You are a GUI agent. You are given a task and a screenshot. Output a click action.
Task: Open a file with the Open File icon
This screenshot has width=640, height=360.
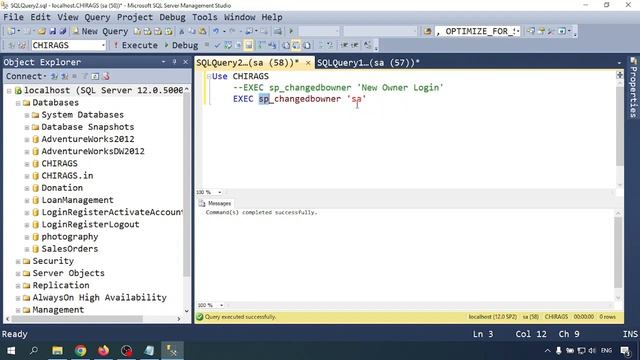tap(42, 31)
